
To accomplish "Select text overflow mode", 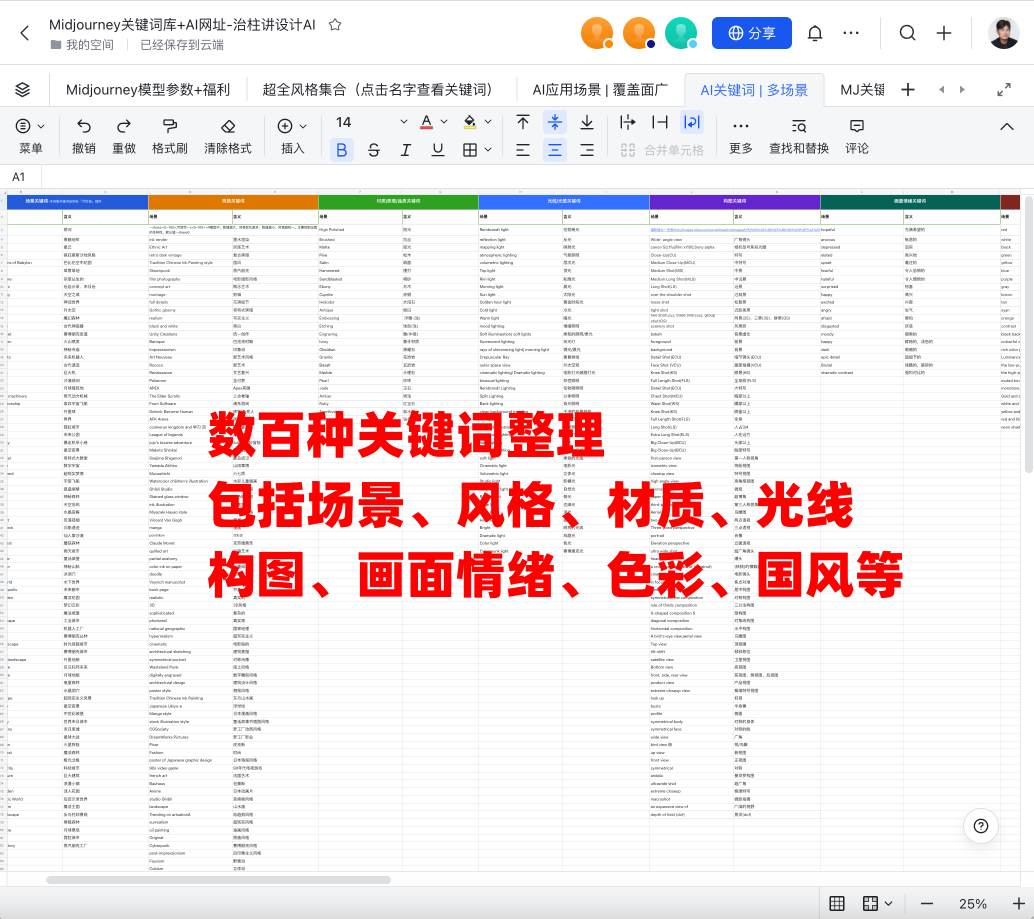I will point(627,123).
